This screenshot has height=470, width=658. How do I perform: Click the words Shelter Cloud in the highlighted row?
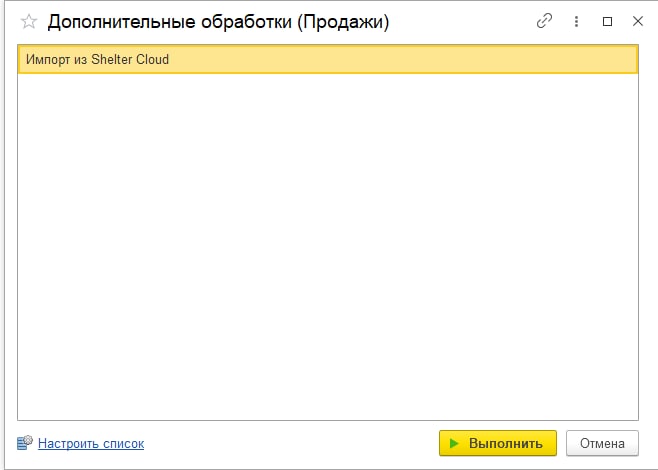point(130,60)
